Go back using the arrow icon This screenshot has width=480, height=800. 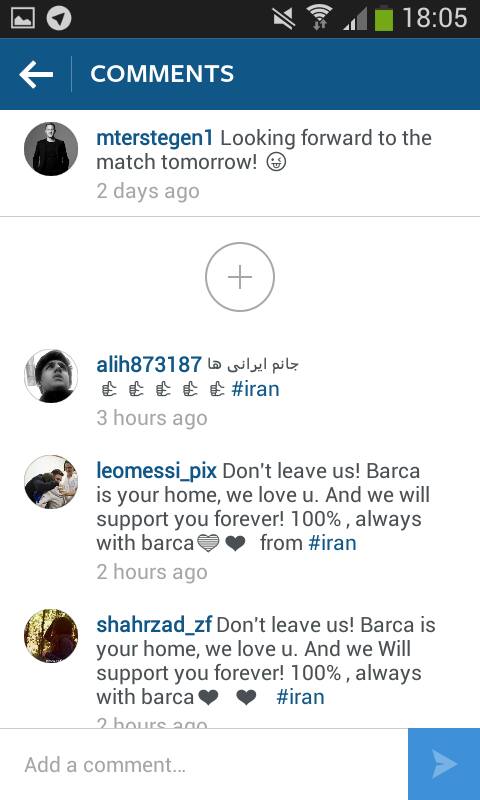click(36, 74)
